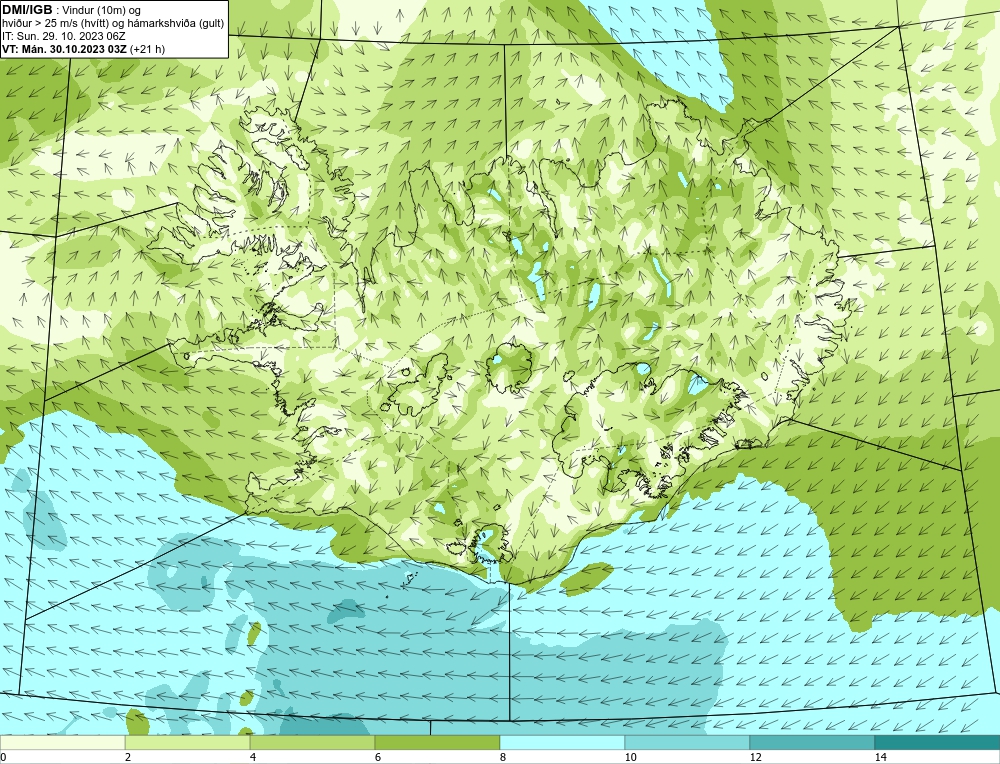
Task: Click the 'hviður > 25 m/s (hvítt)' legend line
Action: [57, 24]
